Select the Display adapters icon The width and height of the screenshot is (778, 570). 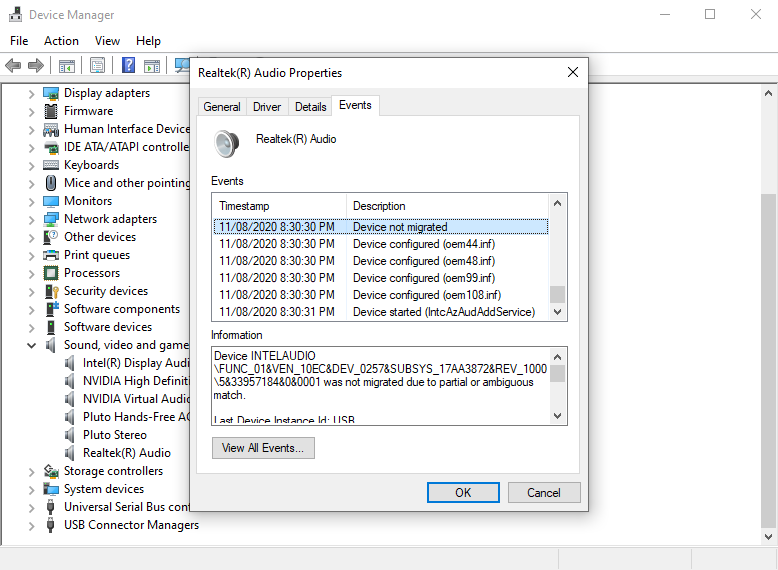51,93
